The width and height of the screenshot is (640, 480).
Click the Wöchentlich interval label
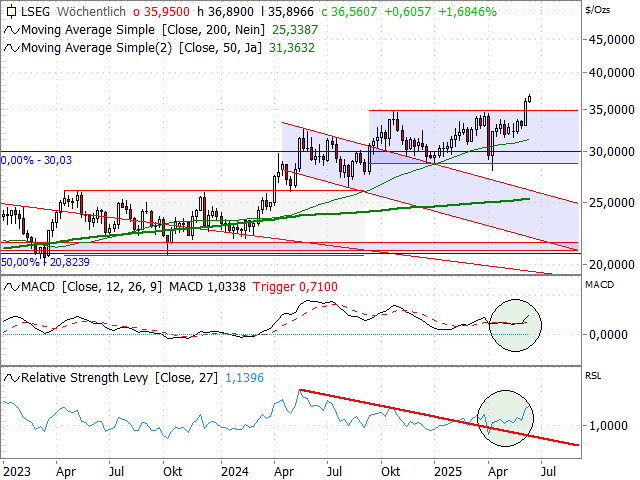pyautogui.click(x=91, y=11)
